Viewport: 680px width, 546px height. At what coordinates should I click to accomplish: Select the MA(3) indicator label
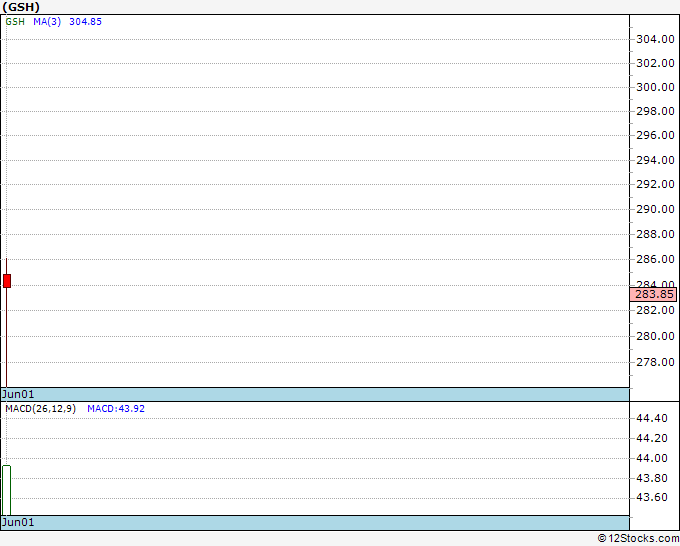(x=47, y=22)
